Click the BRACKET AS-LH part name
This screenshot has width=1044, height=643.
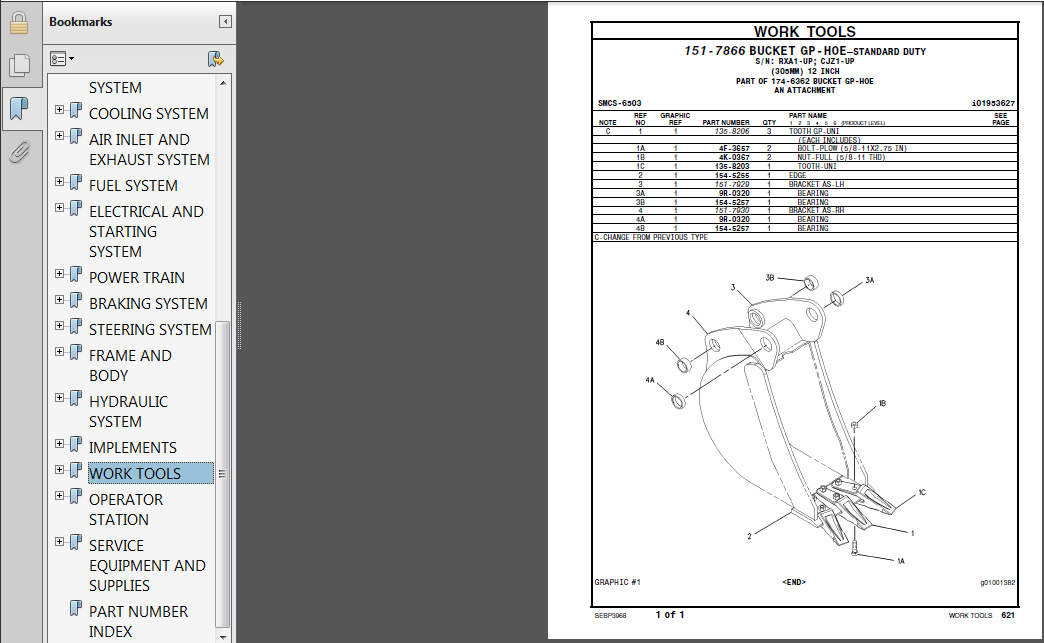point(816,184)
